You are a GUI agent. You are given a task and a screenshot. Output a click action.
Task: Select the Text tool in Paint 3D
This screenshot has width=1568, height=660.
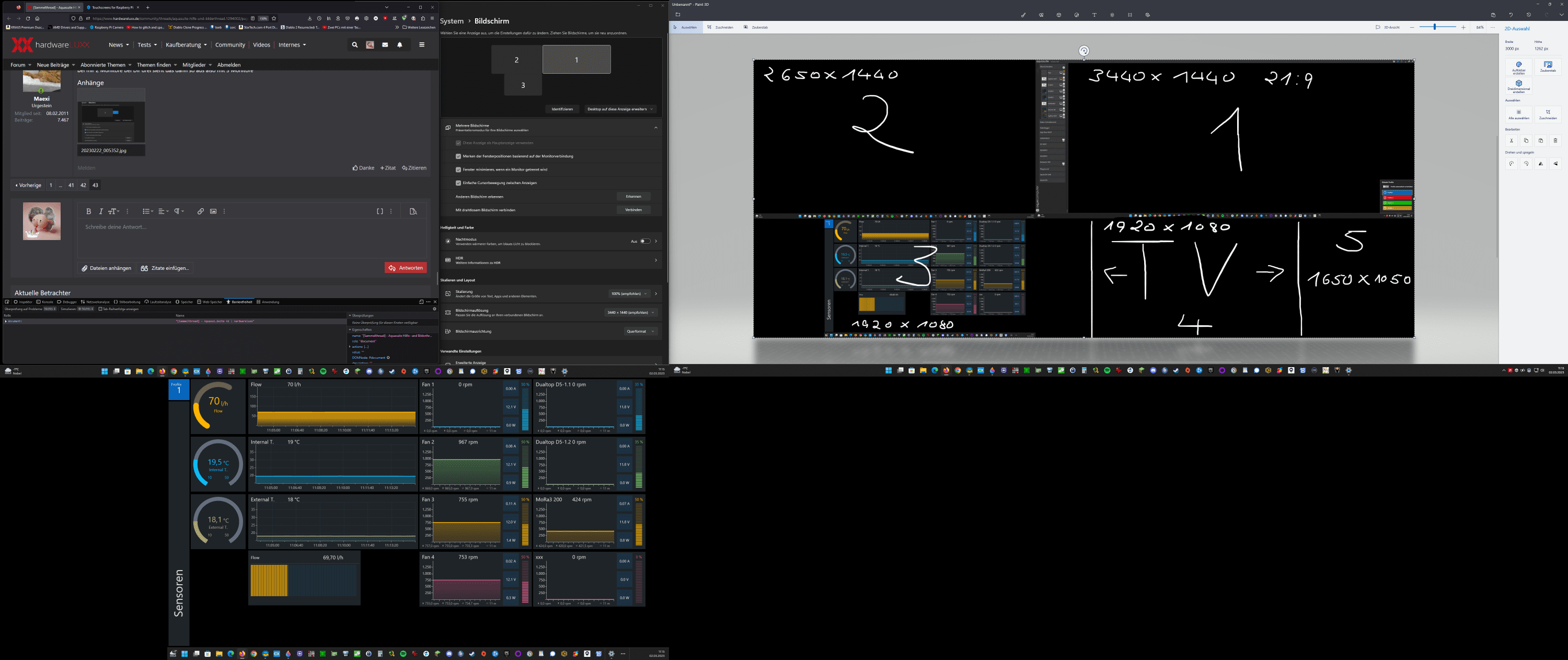click(x=1094, y=15)
